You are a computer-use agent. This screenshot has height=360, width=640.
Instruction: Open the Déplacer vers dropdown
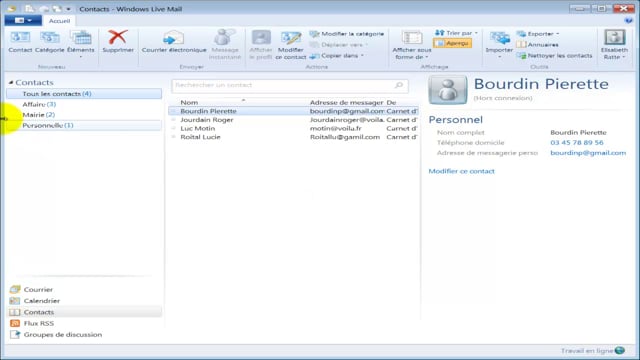339,45
